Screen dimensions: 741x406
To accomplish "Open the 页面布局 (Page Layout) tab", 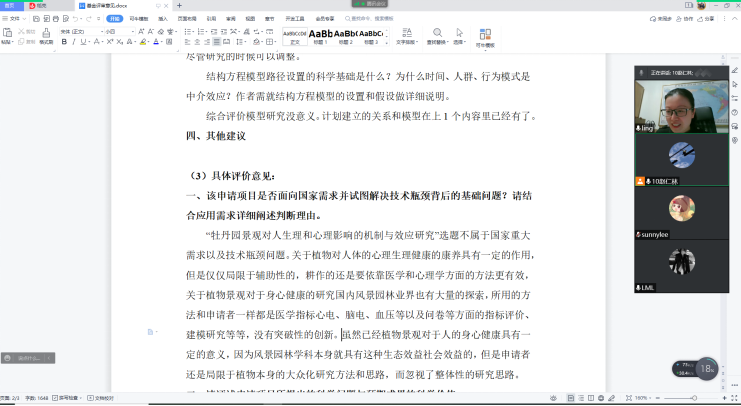I will (x=187, y=18).
